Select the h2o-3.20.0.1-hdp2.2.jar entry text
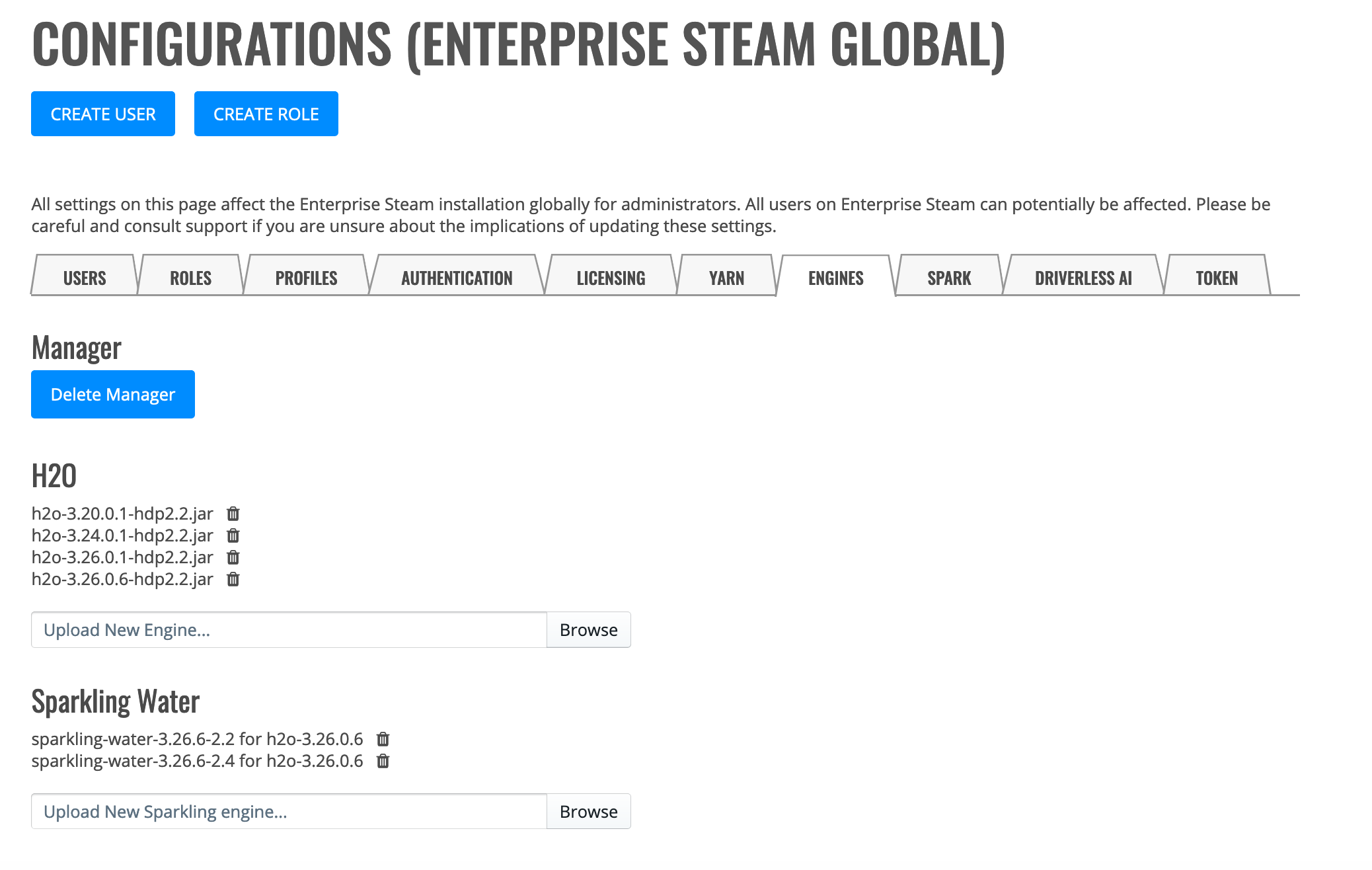 point(122,514)
